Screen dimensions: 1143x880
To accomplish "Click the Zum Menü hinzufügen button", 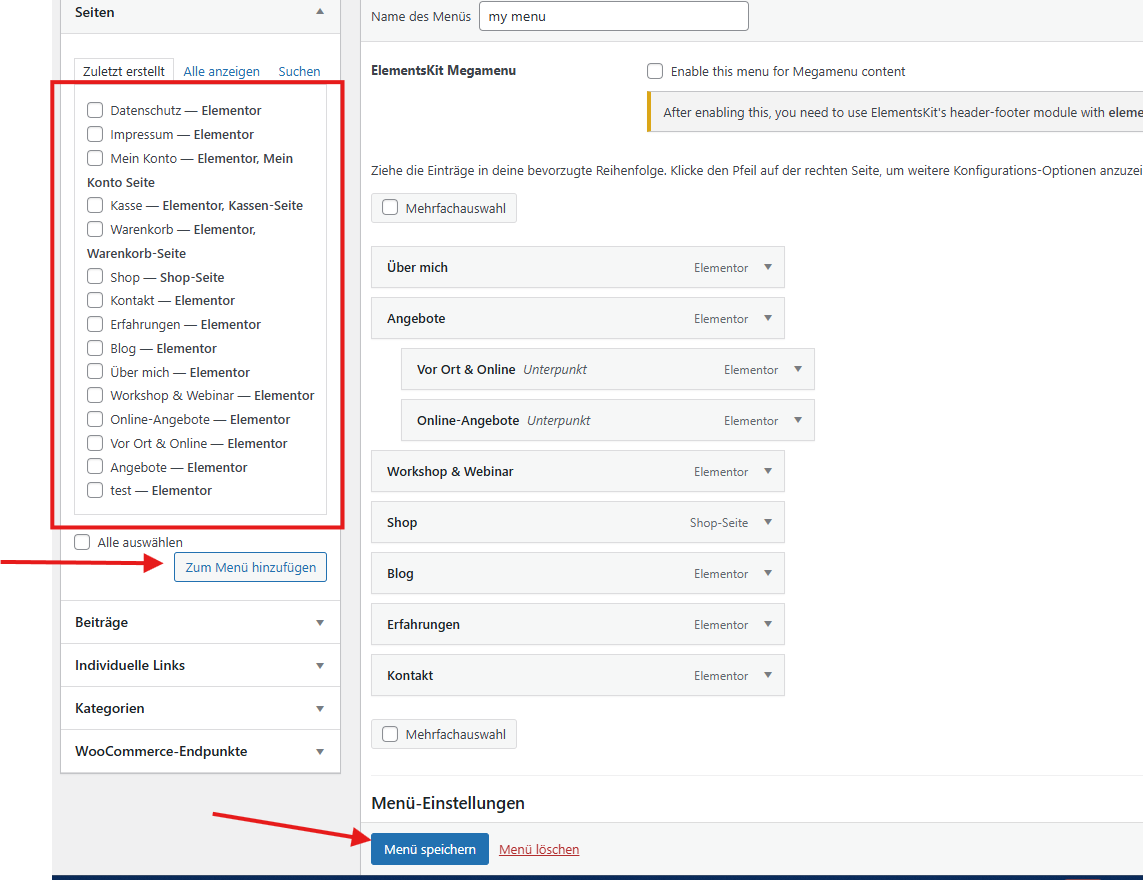I will (x=250, y=567).
